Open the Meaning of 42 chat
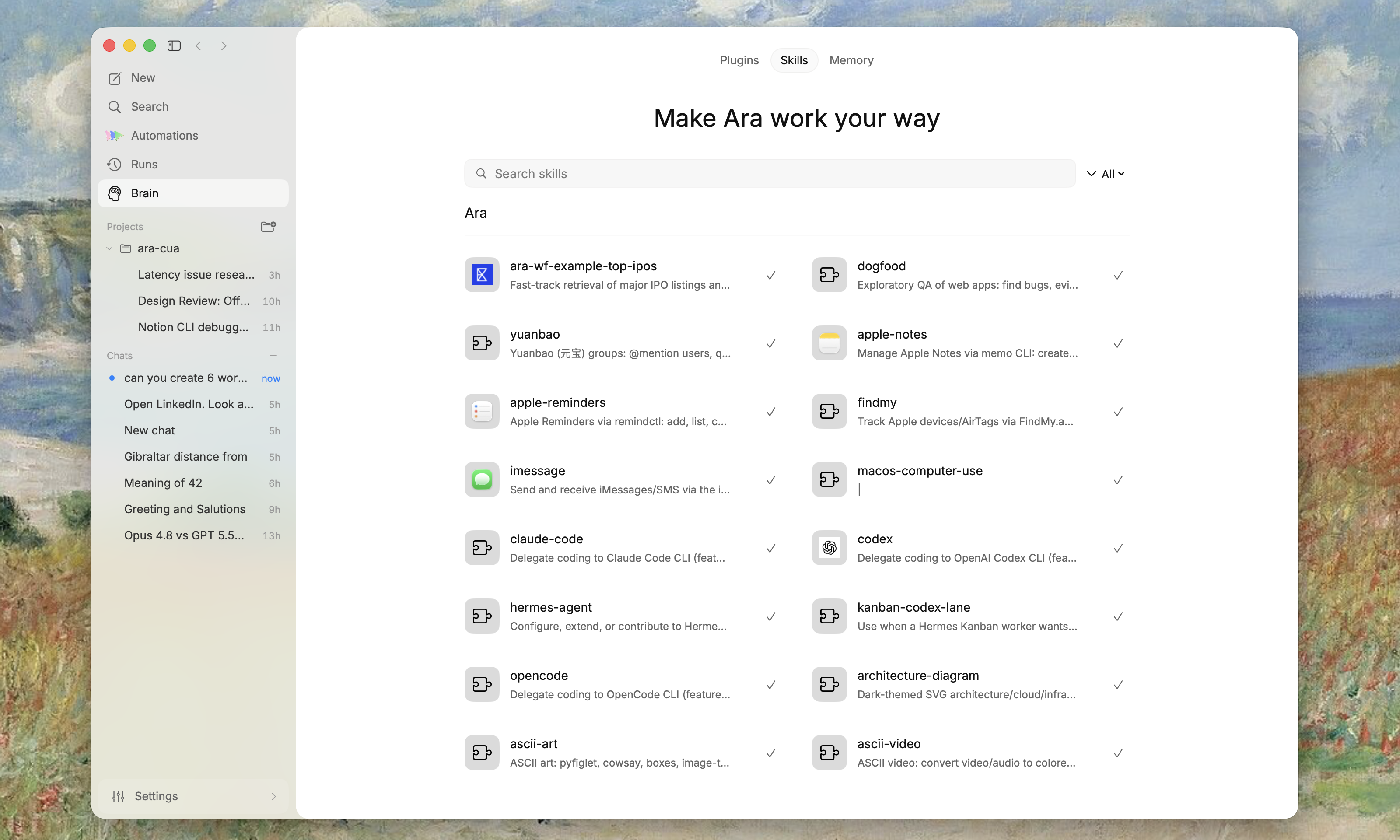This screenshot has width=1400, height=840. tap(193, 483)
